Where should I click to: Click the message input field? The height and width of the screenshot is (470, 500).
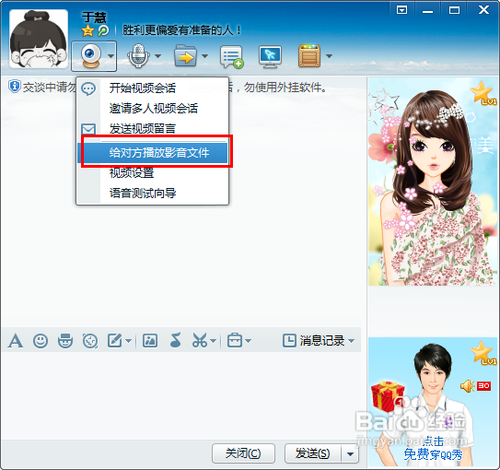click(181, 395)
